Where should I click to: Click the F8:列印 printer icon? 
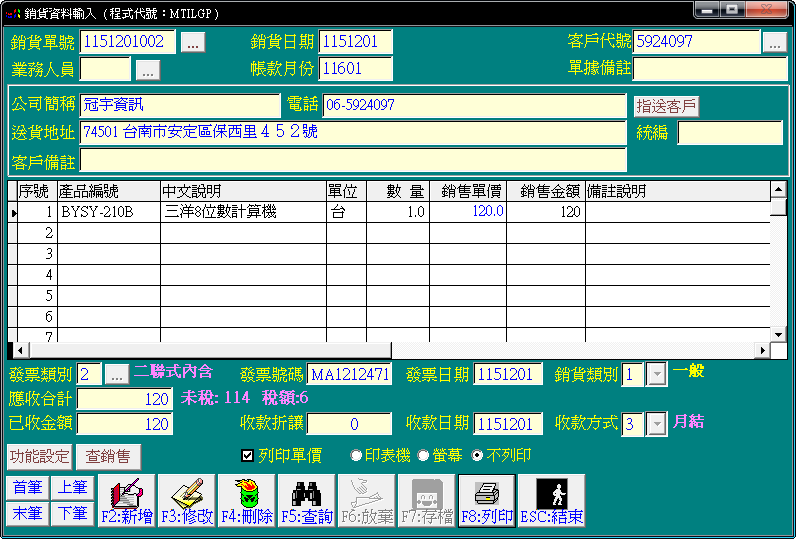tap(487, 500)
